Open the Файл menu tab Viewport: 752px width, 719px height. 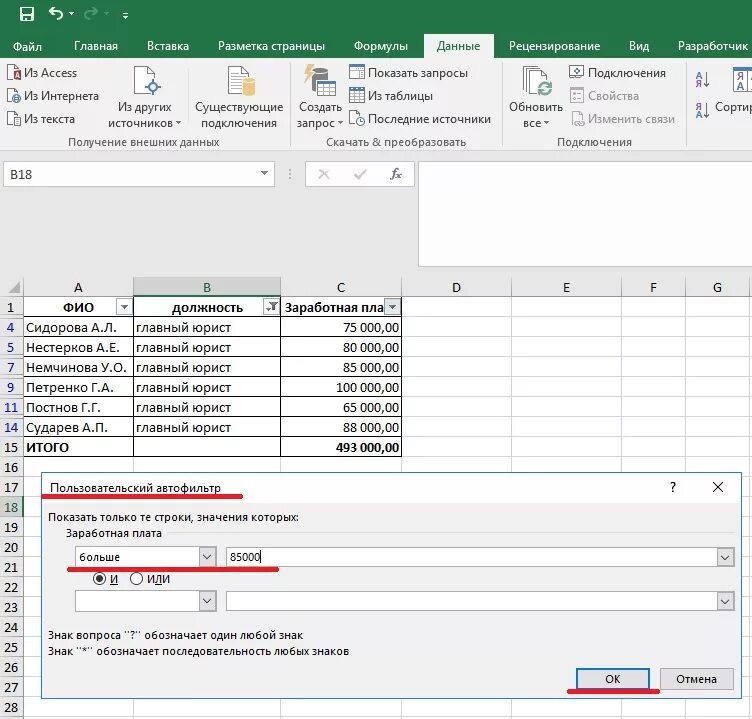[27, 46]
